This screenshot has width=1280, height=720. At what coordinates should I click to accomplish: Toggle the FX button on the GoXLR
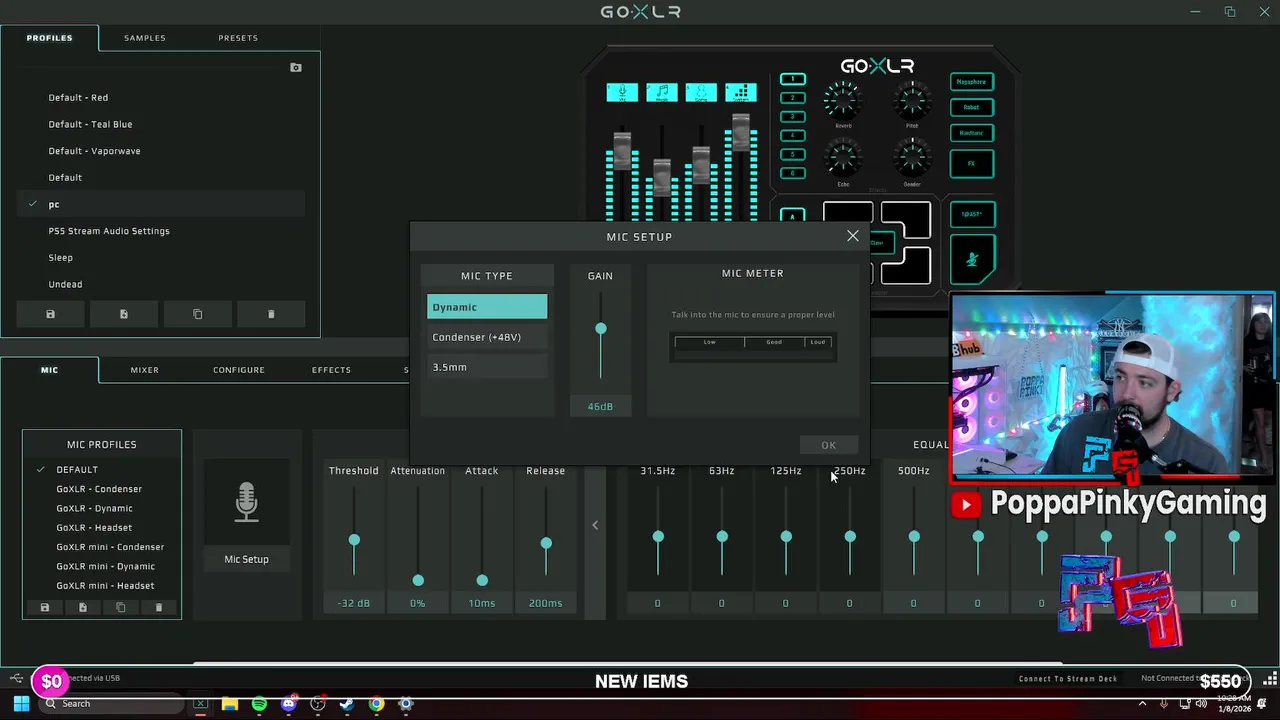[x=972, y=163]
